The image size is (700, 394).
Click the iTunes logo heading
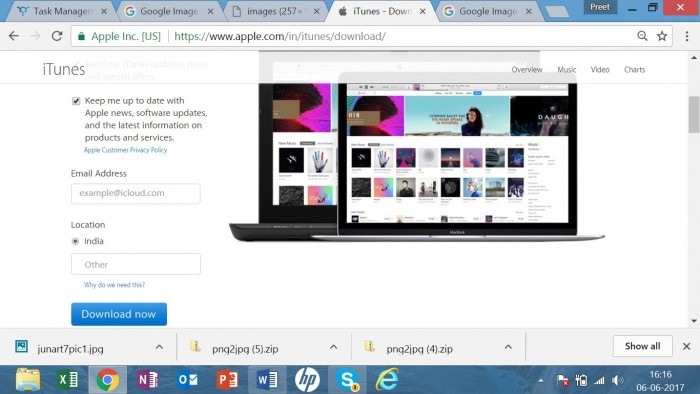[64, 69]
